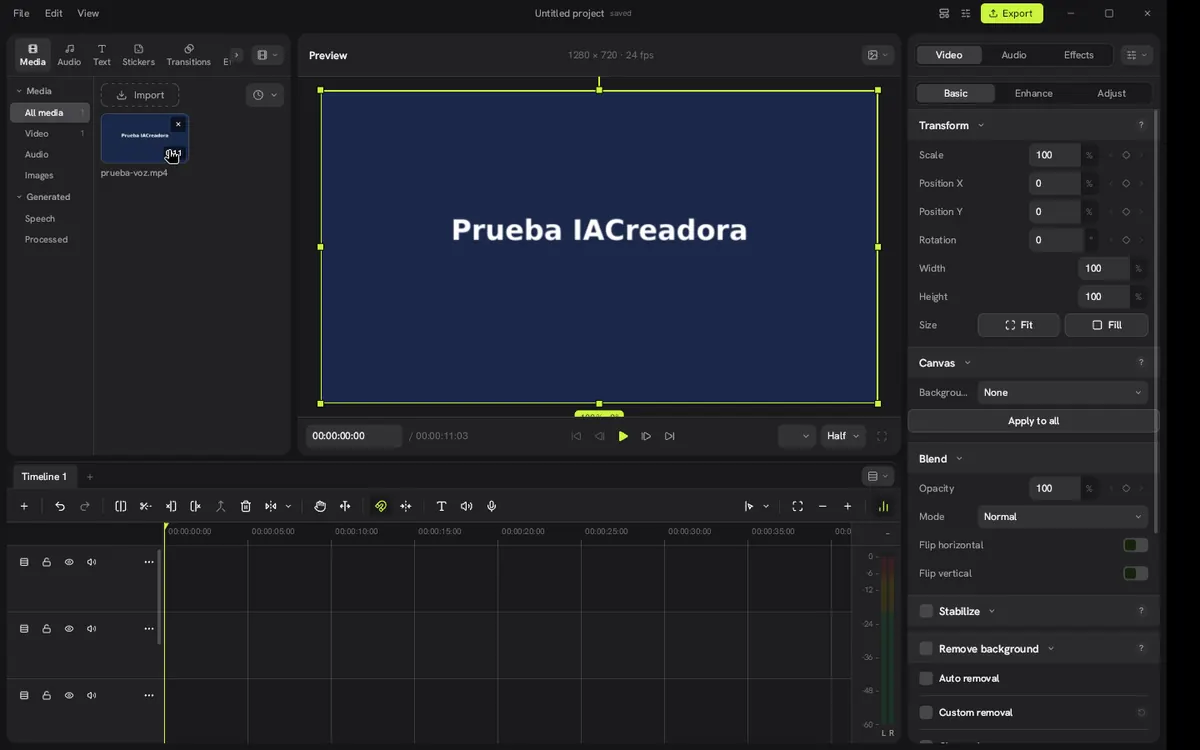Collapse the Generated tree group
This screenshot has height=750, width=1200.
[18, 197]
